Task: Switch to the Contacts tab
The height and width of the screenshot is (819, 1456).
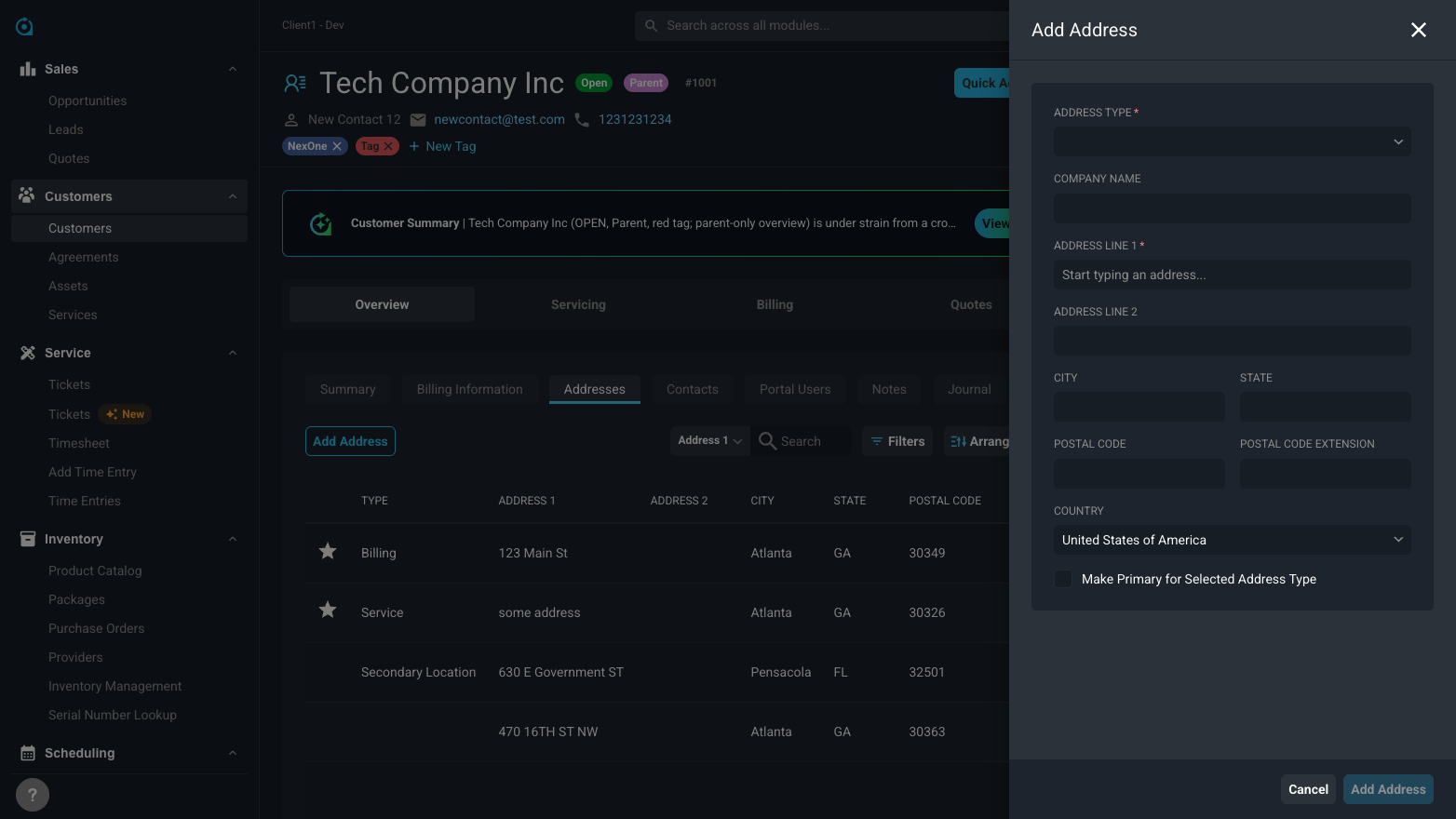Action: [693, 389]
